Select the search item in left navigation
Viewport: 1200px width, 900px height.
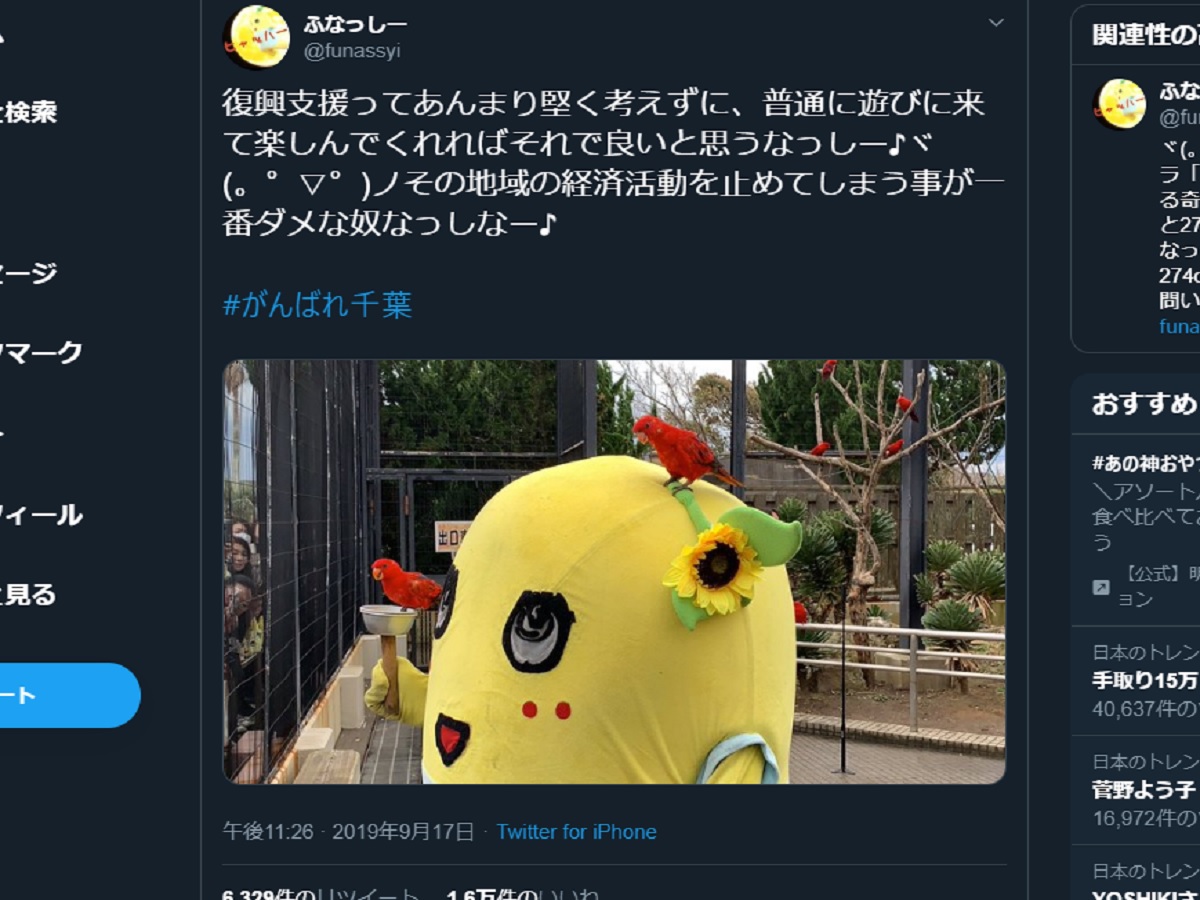click(x=28, y=112)
